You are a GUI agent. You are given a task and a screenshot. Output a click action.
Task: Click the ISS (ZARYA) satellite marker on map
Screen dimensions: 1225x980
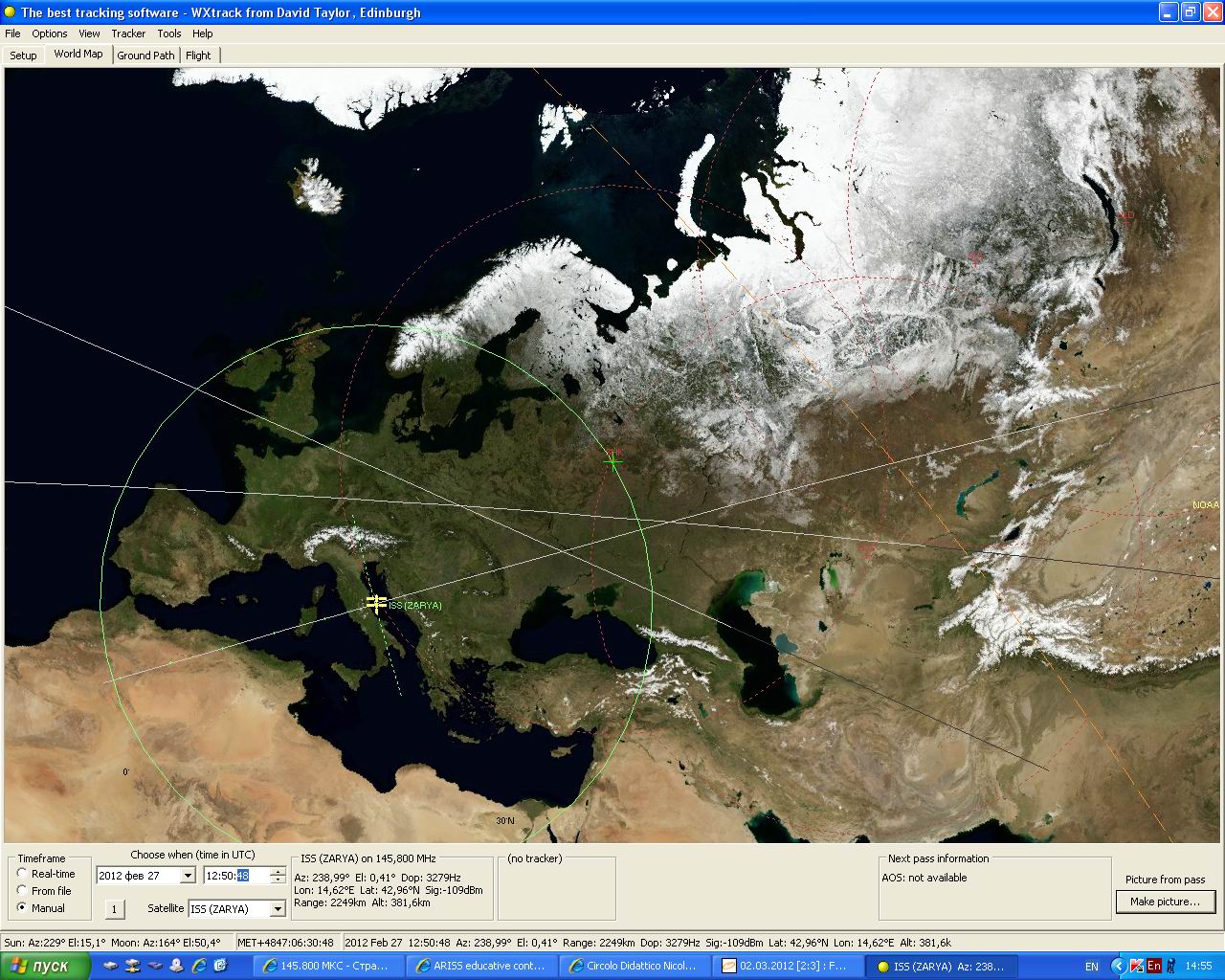click(x=376, y=603)
